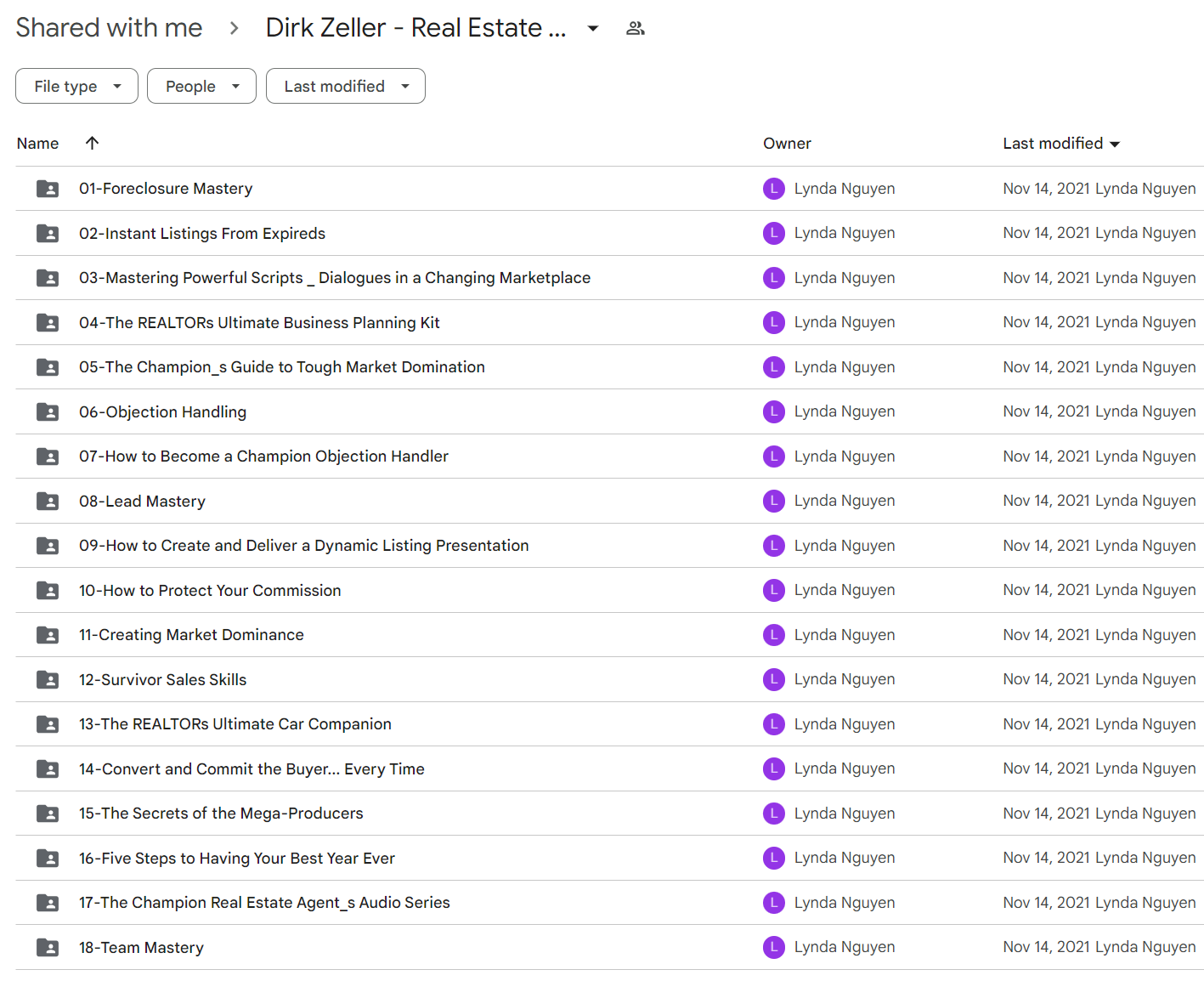Click owner name in 15-The Secrets of Mega-Producers row
The width and height of the screenshot is (1204, 981).
click(x=845, y=814)
